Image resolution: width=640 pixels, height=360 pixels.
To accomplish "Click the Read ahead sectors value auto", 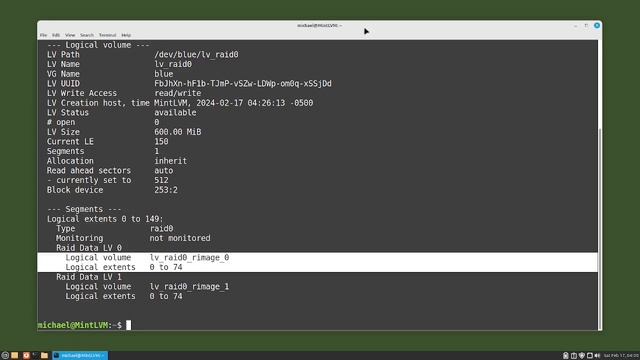I will tap(163, 171).
